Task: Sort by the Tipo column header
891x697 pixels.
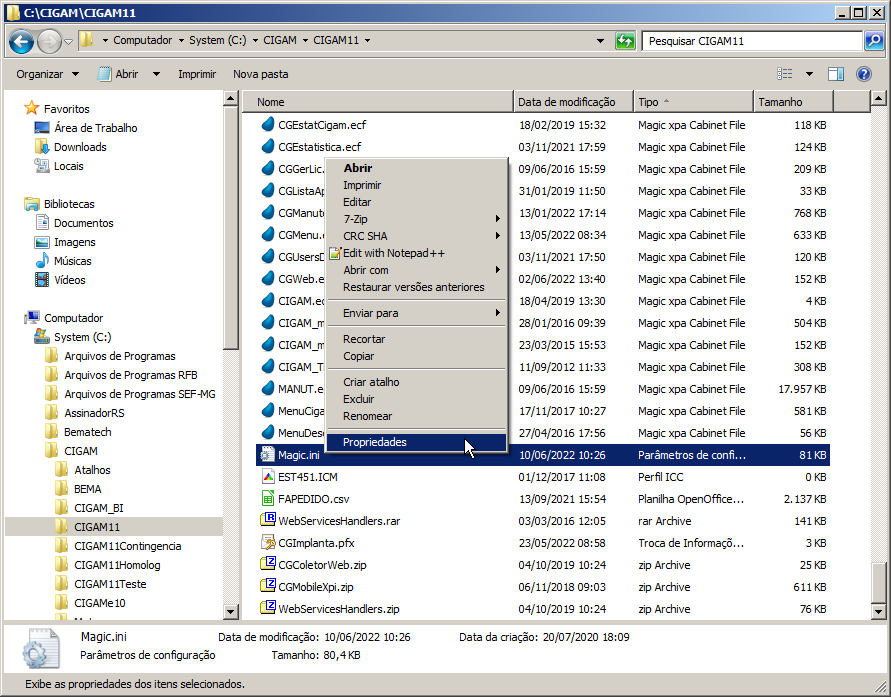Action: click(693, 102)
